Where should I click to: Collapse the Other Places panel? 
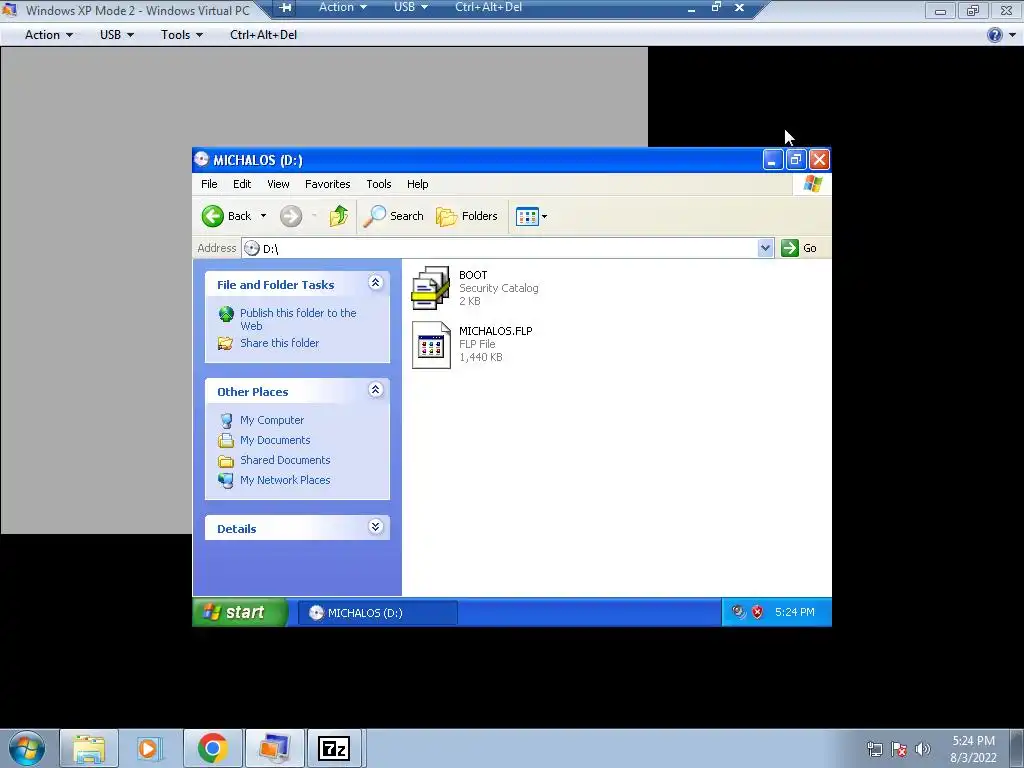tap(376, 390)
